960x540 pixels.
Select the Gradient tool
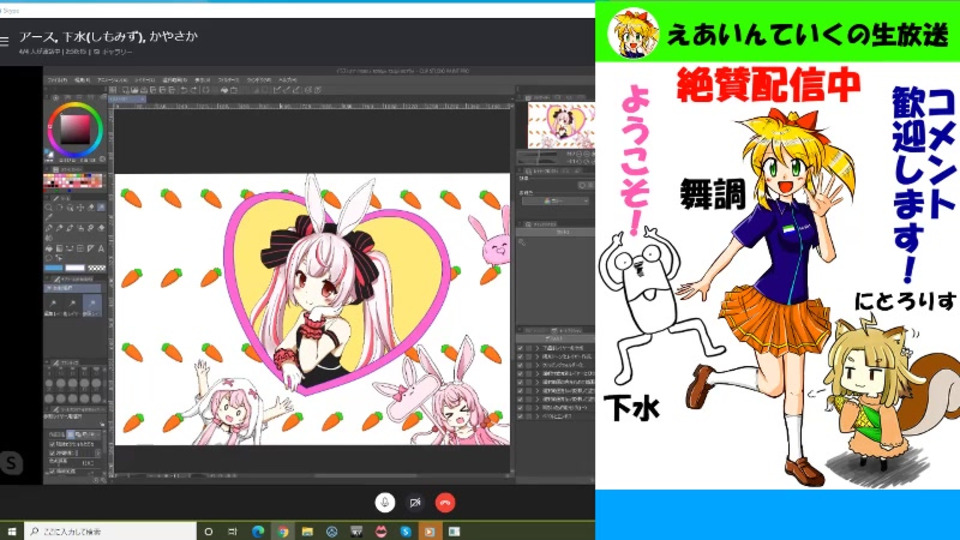click(x=59, y=249)
